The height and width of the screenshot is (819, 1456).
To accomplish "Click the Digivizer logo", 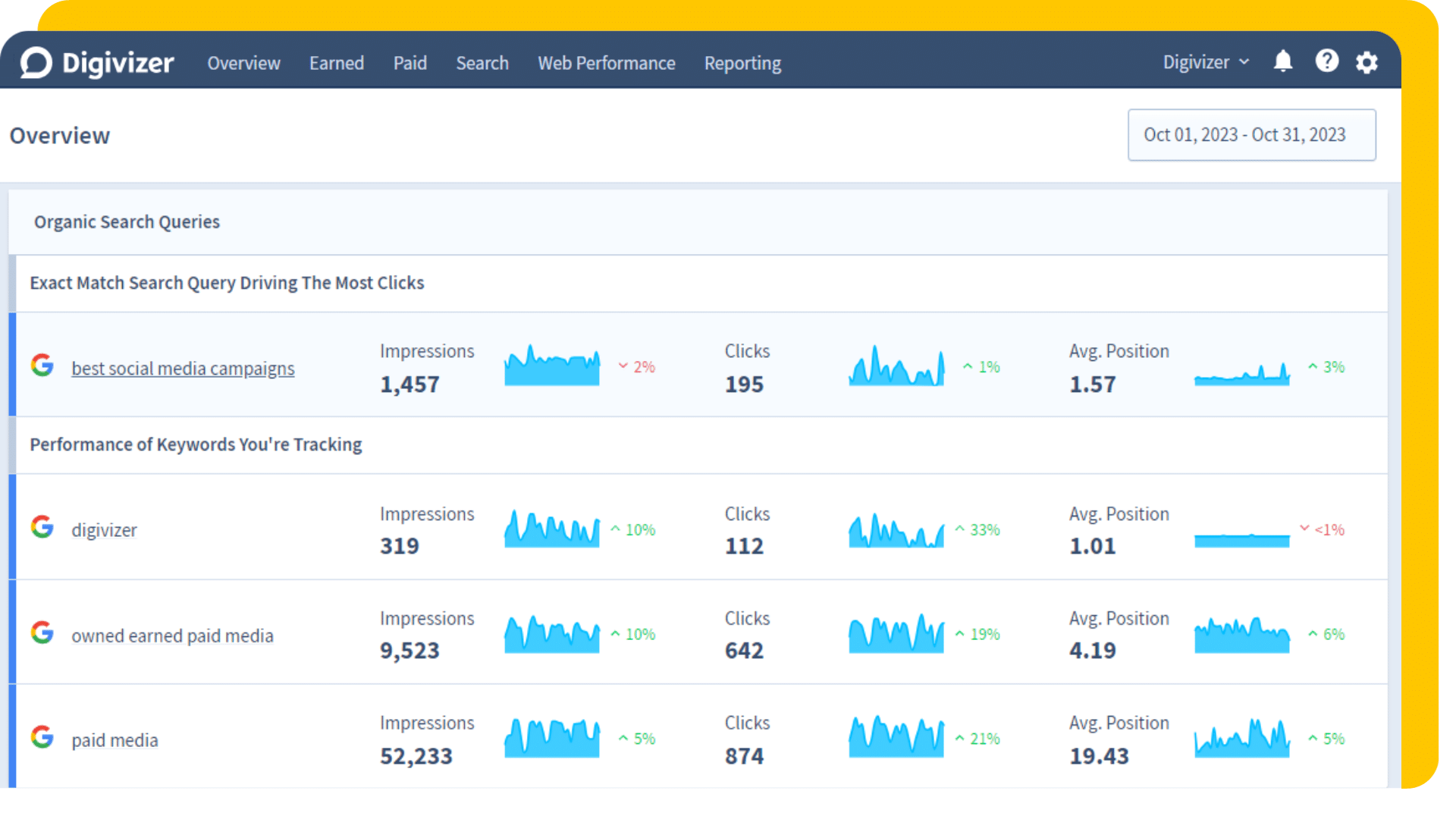I will [x=97, y=63].
